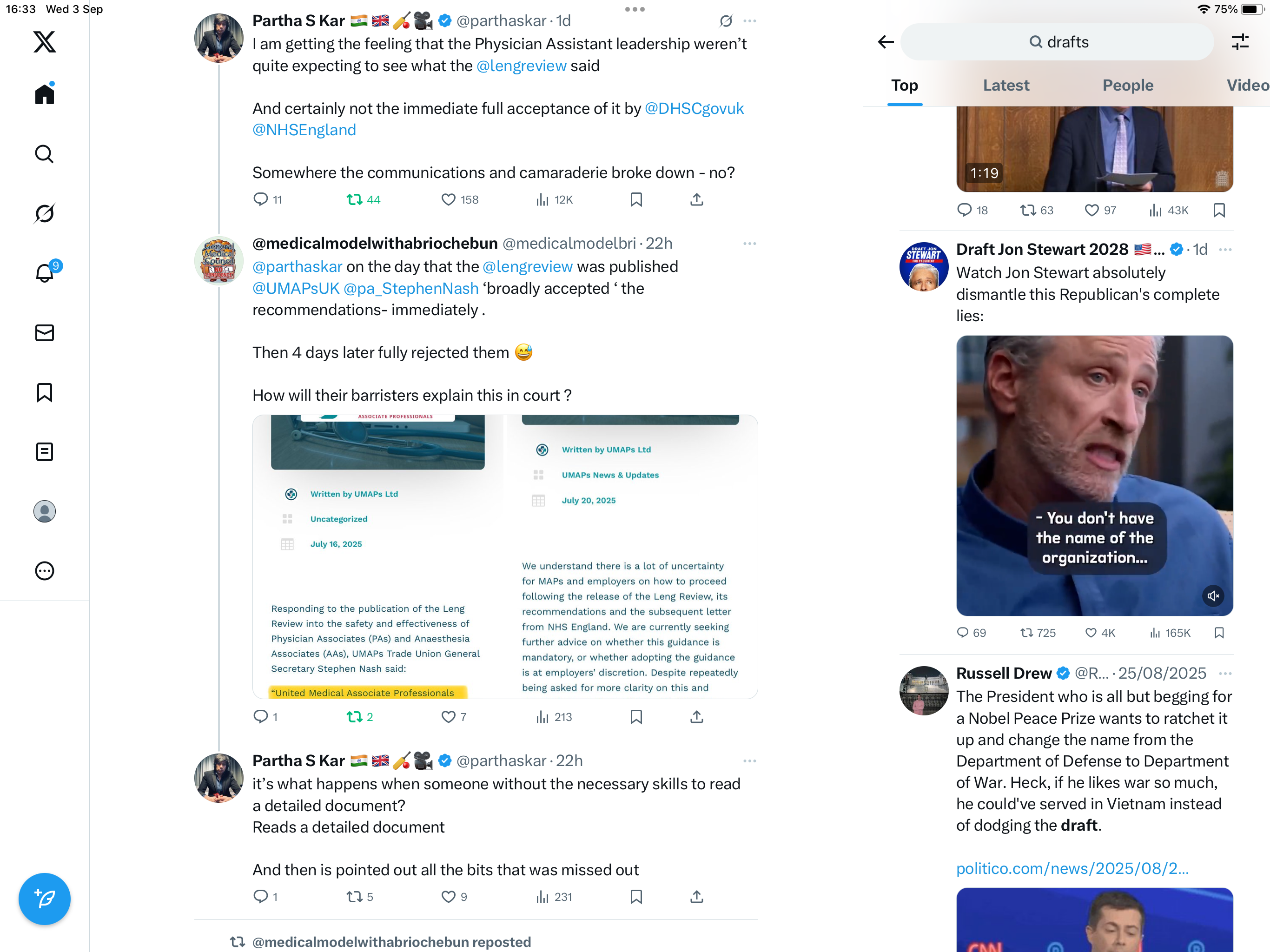Open more menu in the left sidebar
Screen dimensions: 1270x952
tap(44, 571)
